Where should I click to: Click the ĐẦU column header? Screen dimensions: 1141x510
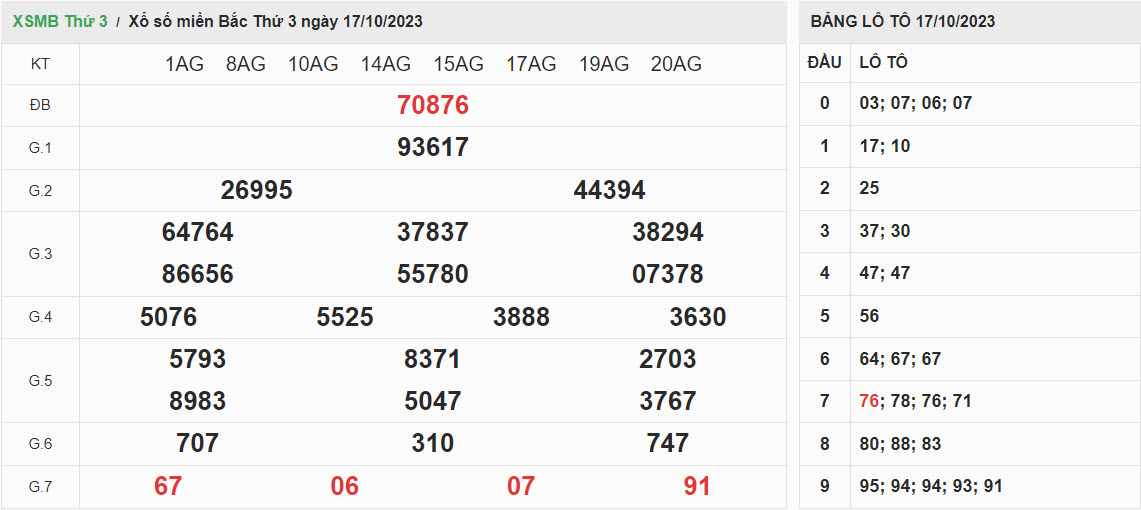(x=824, y=62)
